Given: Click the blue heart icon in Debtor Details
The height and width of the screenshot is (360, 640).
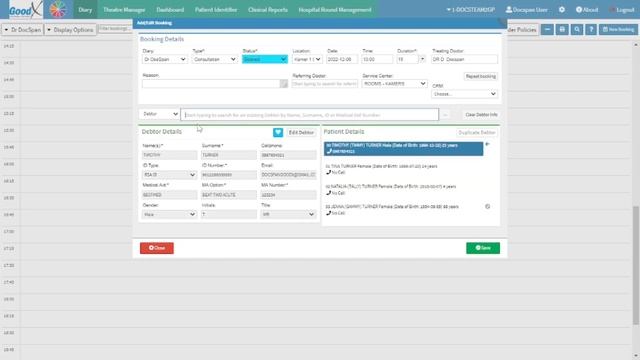Looking at the screenshot, I should [278, 132].
